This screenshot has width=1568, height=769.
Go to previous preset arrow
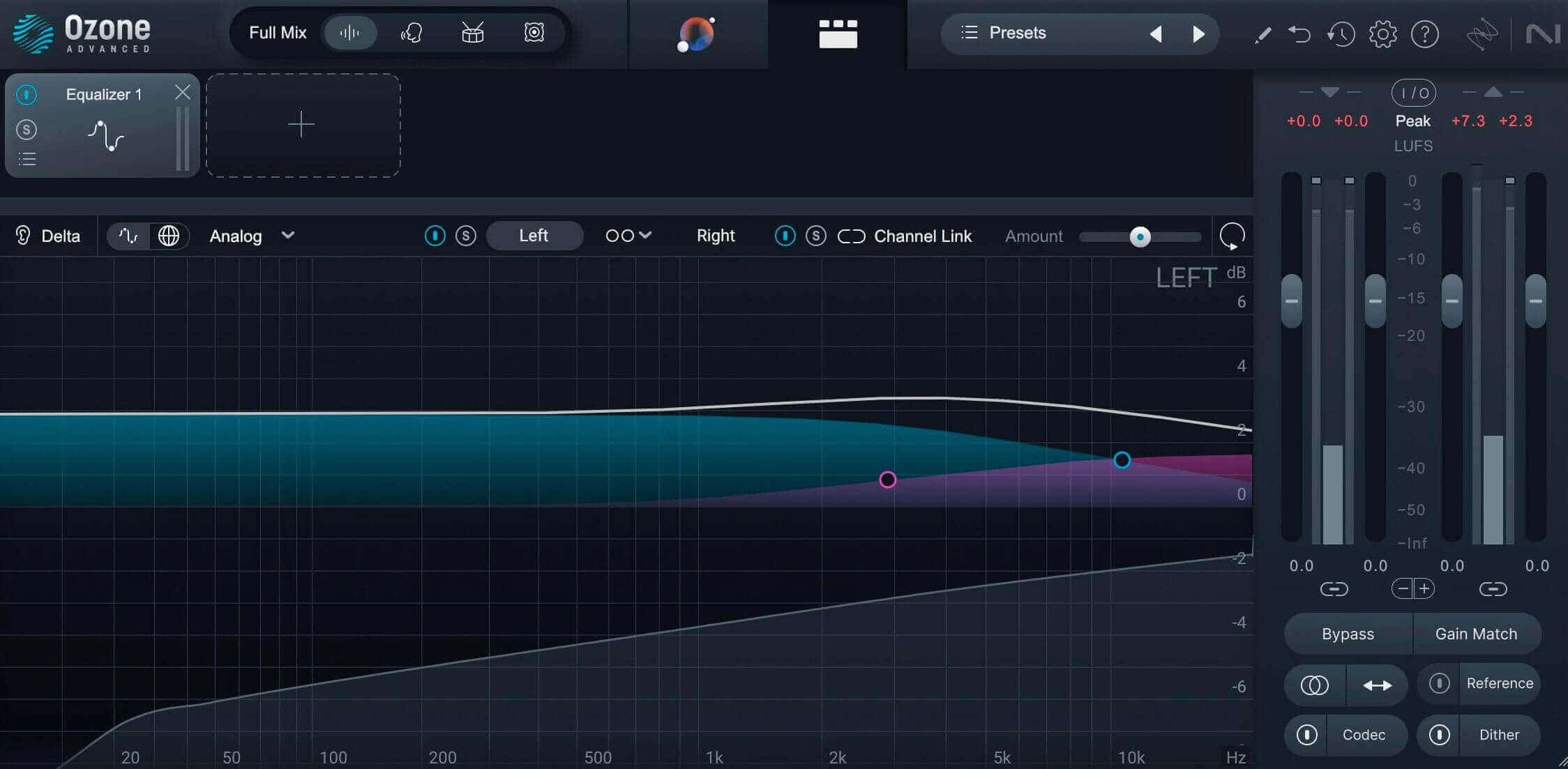pos(1156,33)
